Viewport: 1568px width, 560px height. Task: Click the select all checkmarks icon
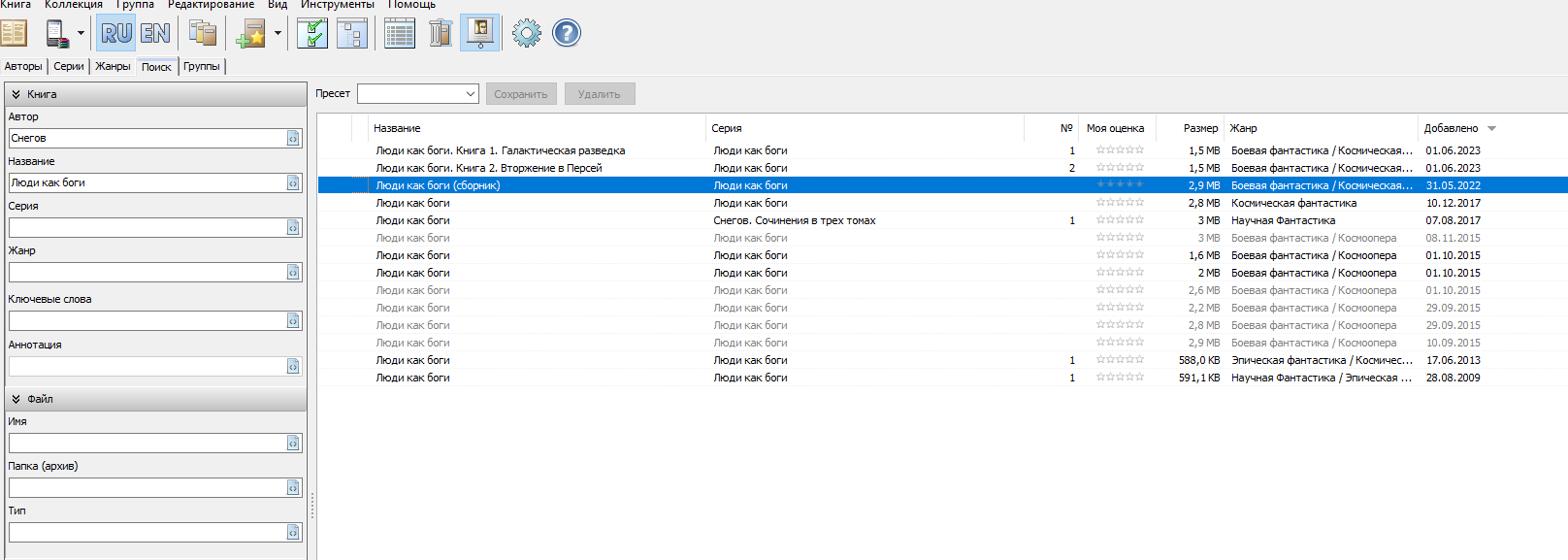[311, 33]
